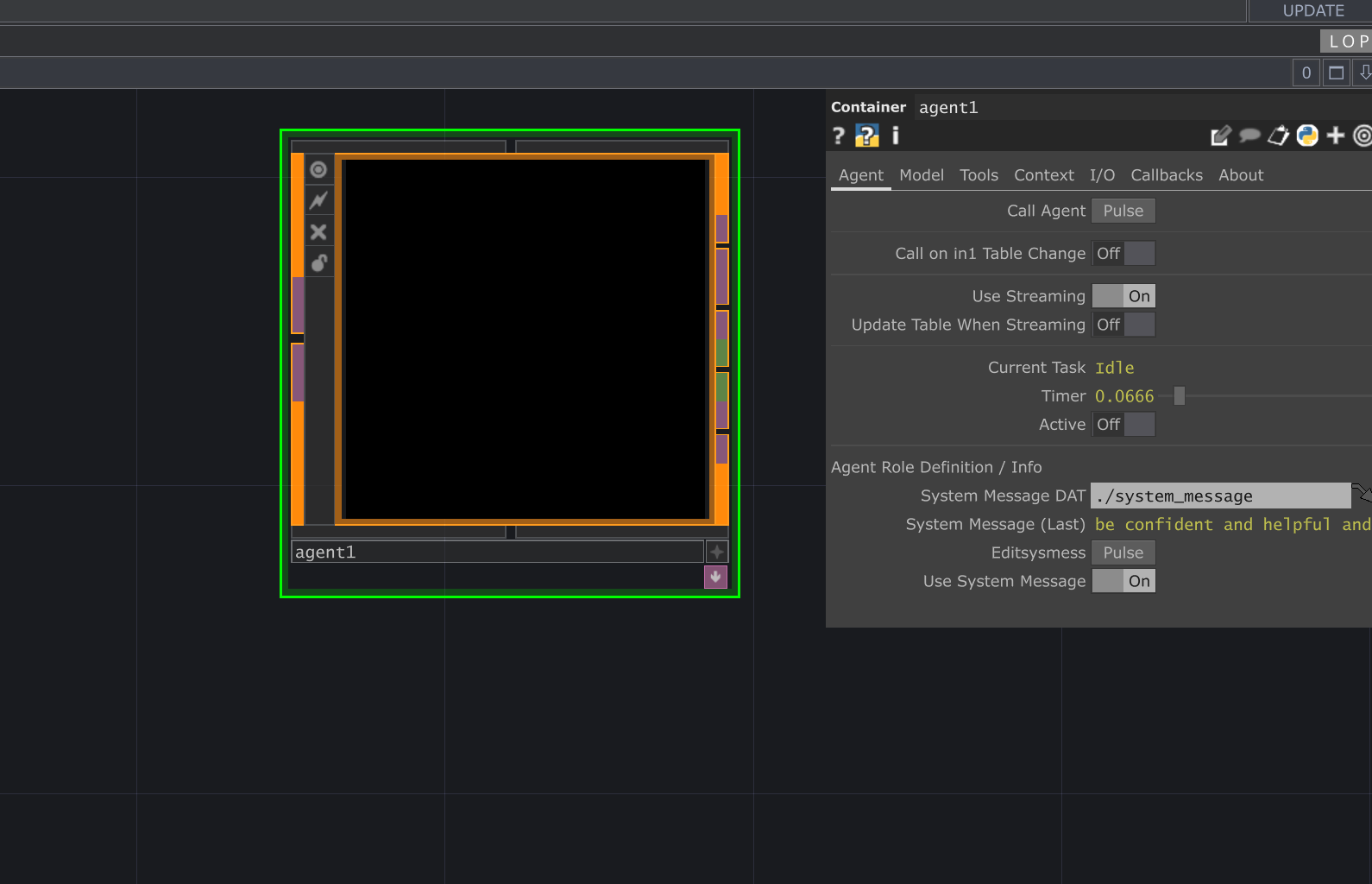Image resolution: width=1372 pixels, height=884 pixels.
Task: Click the pink down-arrow icon below agent1 node
Action: point(715,577)
